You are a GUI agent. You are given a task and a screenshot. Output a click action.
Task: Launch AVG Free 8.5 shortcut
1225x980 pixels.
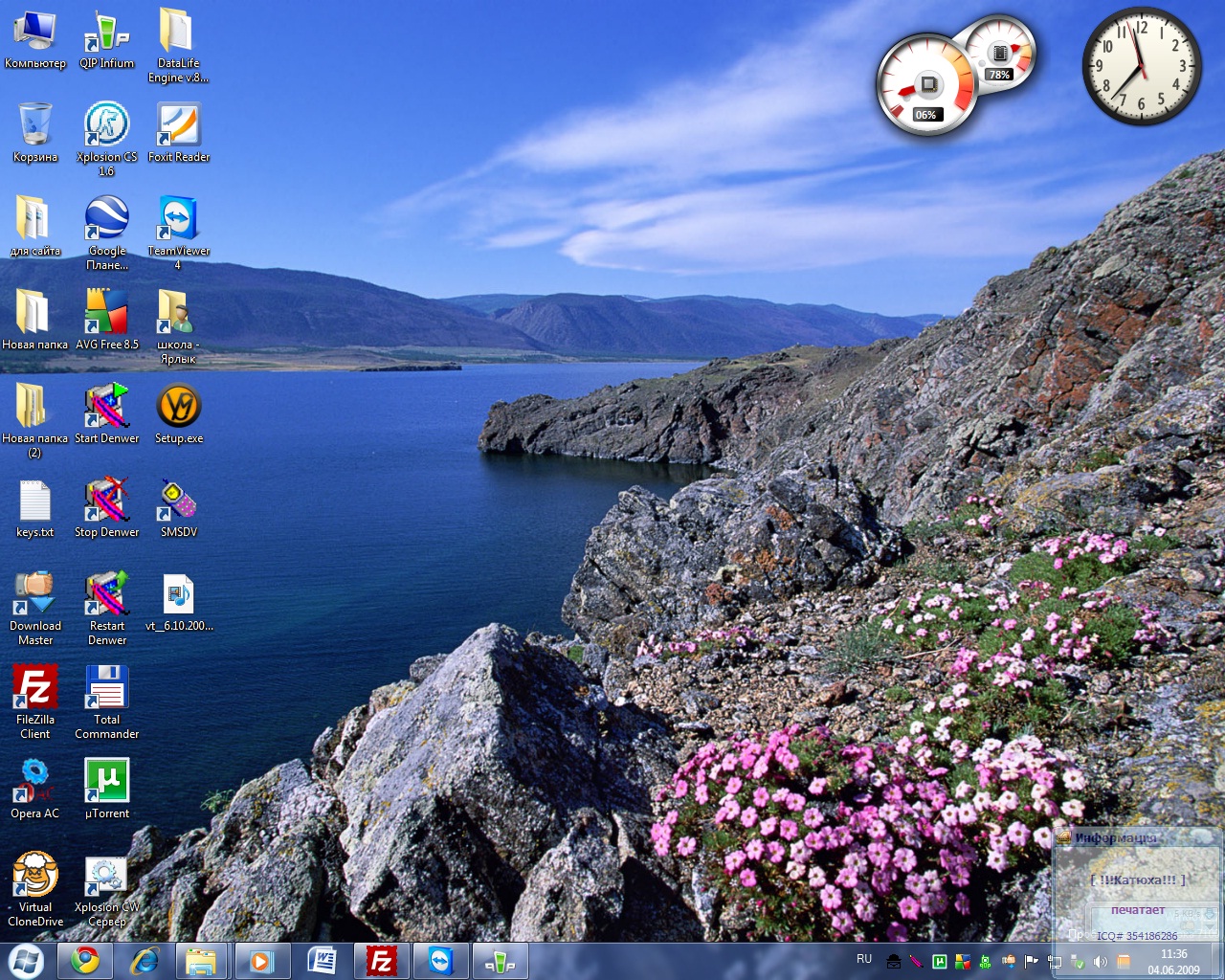[x=107, y=321]
